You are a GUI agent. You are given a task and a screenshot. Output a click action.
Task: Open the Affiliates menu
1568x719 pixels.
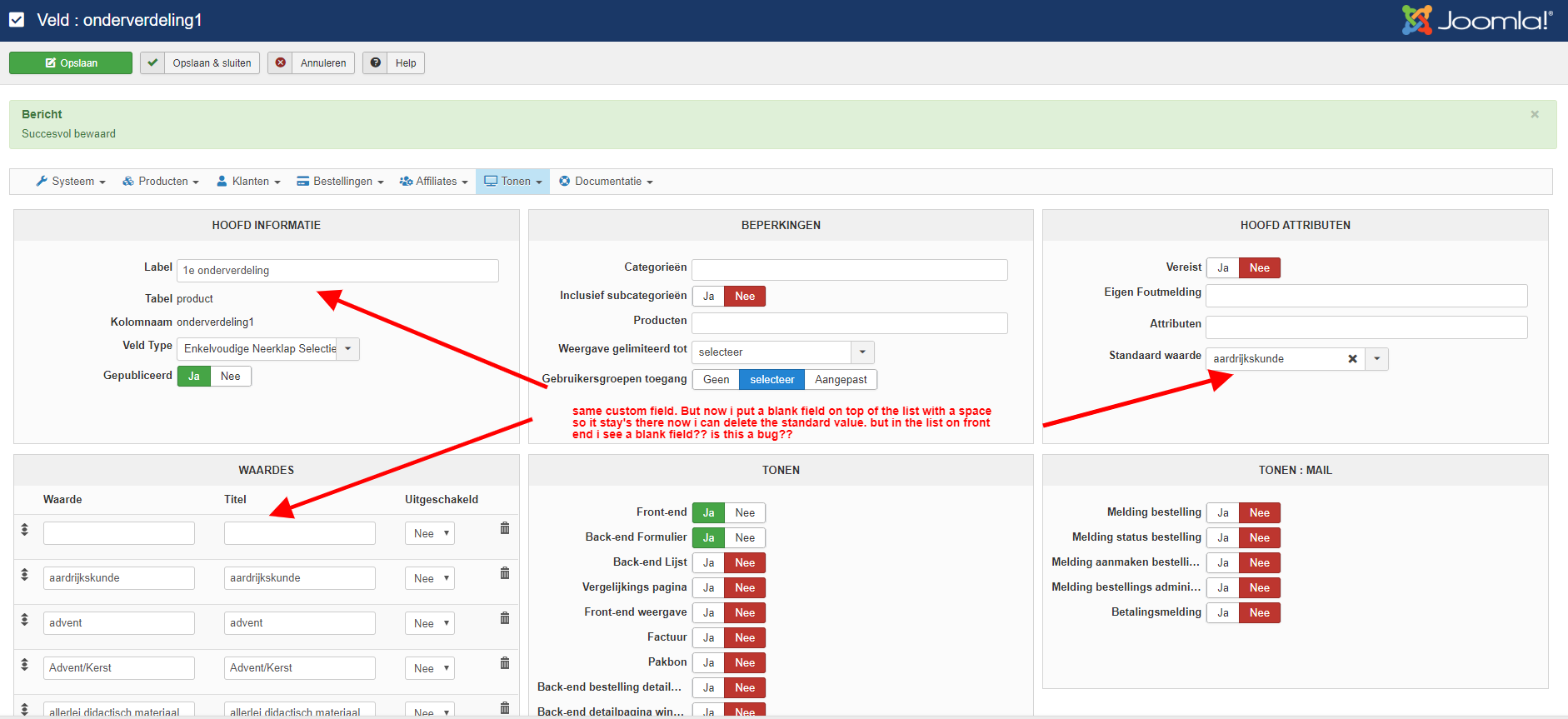pos(433,182)
